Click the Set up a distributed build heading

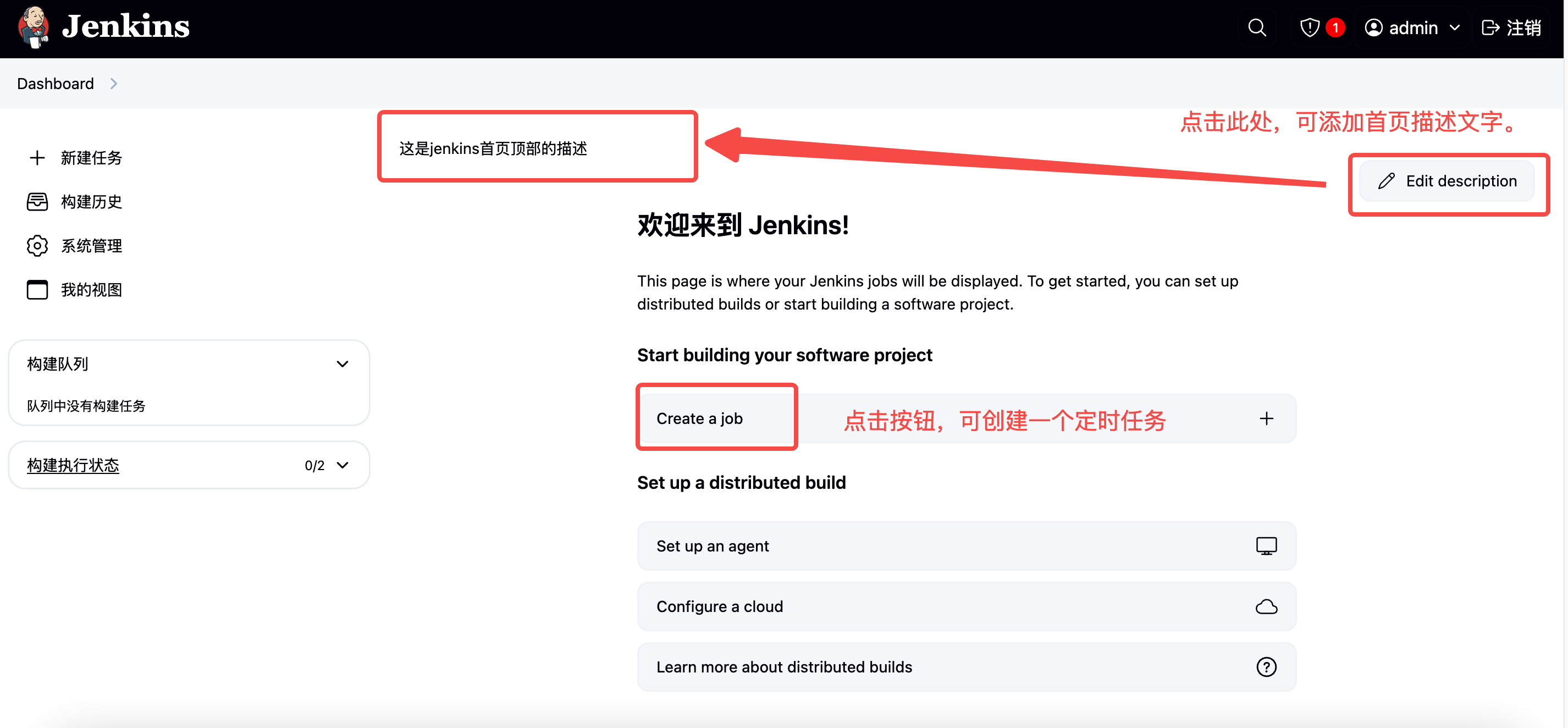741,483
